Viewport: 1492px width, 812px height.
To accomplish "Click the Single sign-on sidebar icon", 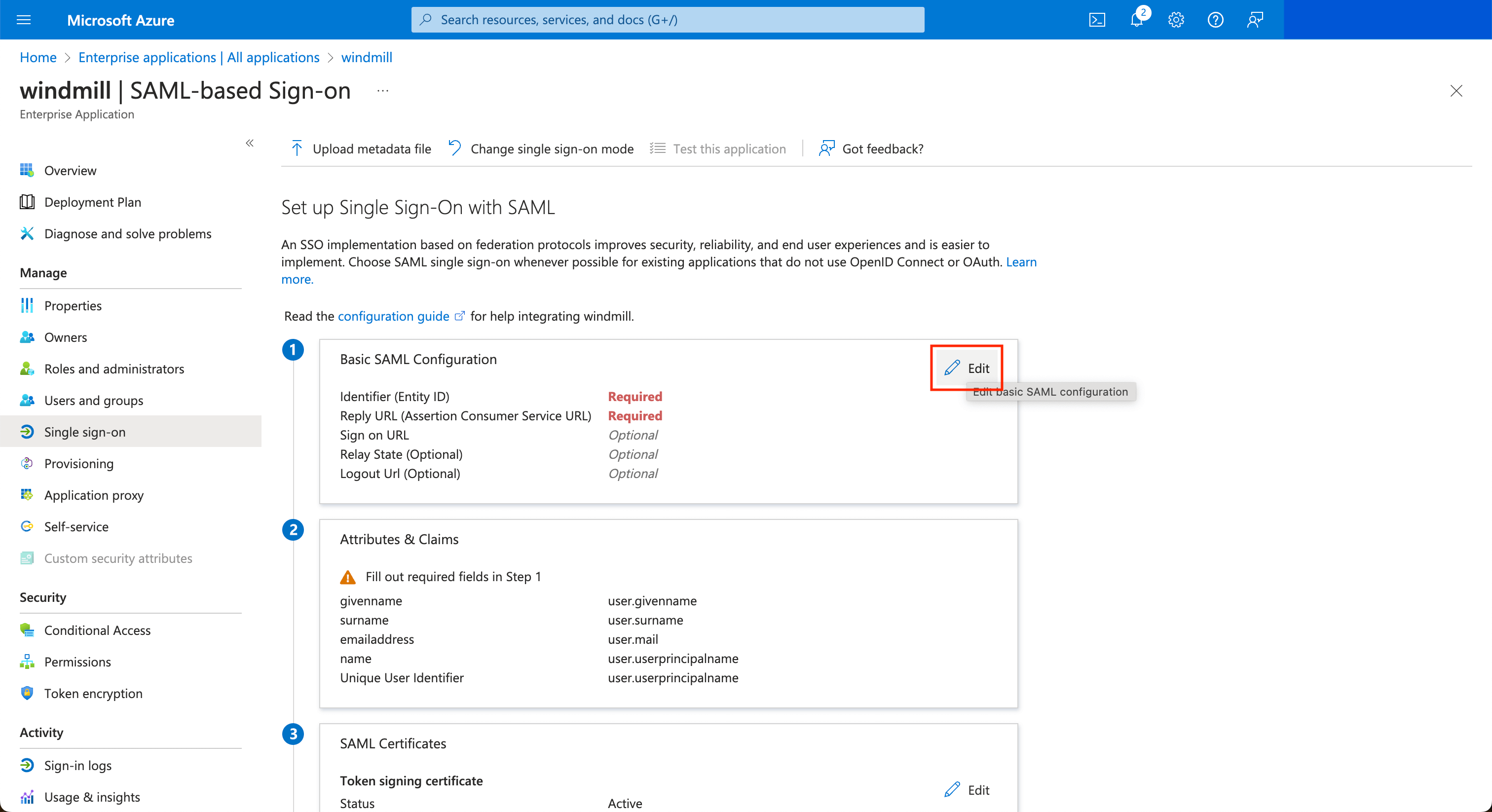I will click(27, 431).
